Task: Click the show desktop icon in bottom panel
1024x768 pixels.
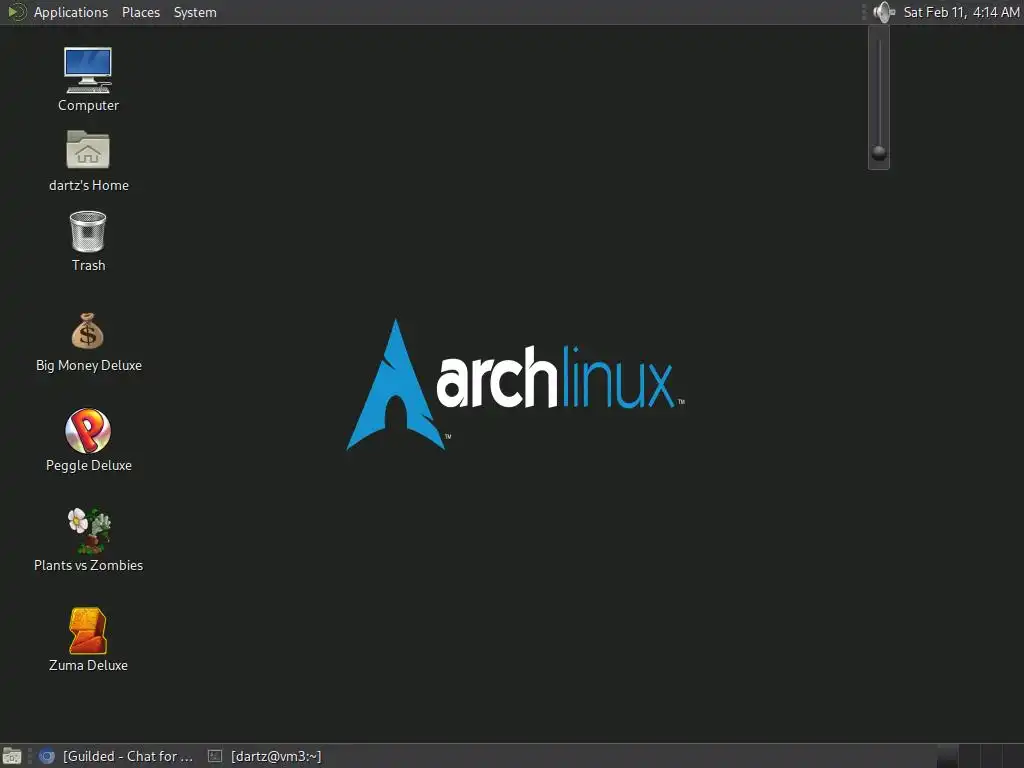Action: point(12,756)
